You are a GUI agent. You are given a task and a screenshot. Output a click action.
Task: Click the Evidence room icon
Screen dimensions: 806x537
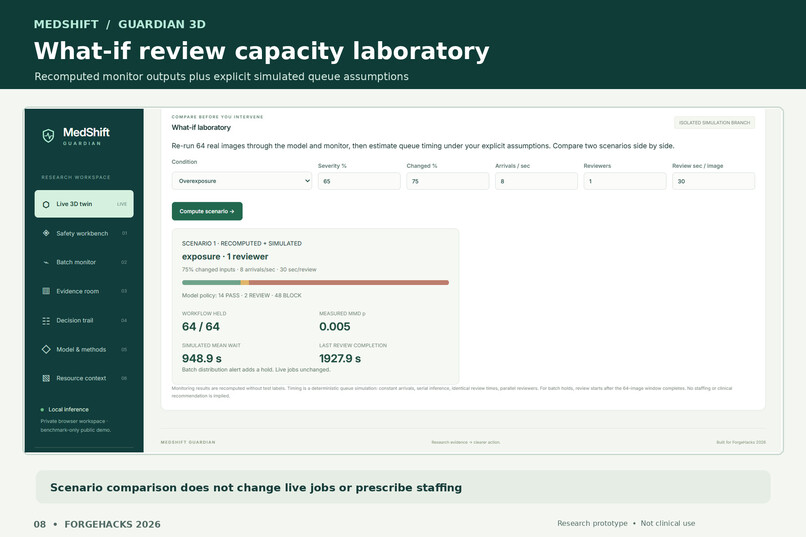click(x=46, y=291)
